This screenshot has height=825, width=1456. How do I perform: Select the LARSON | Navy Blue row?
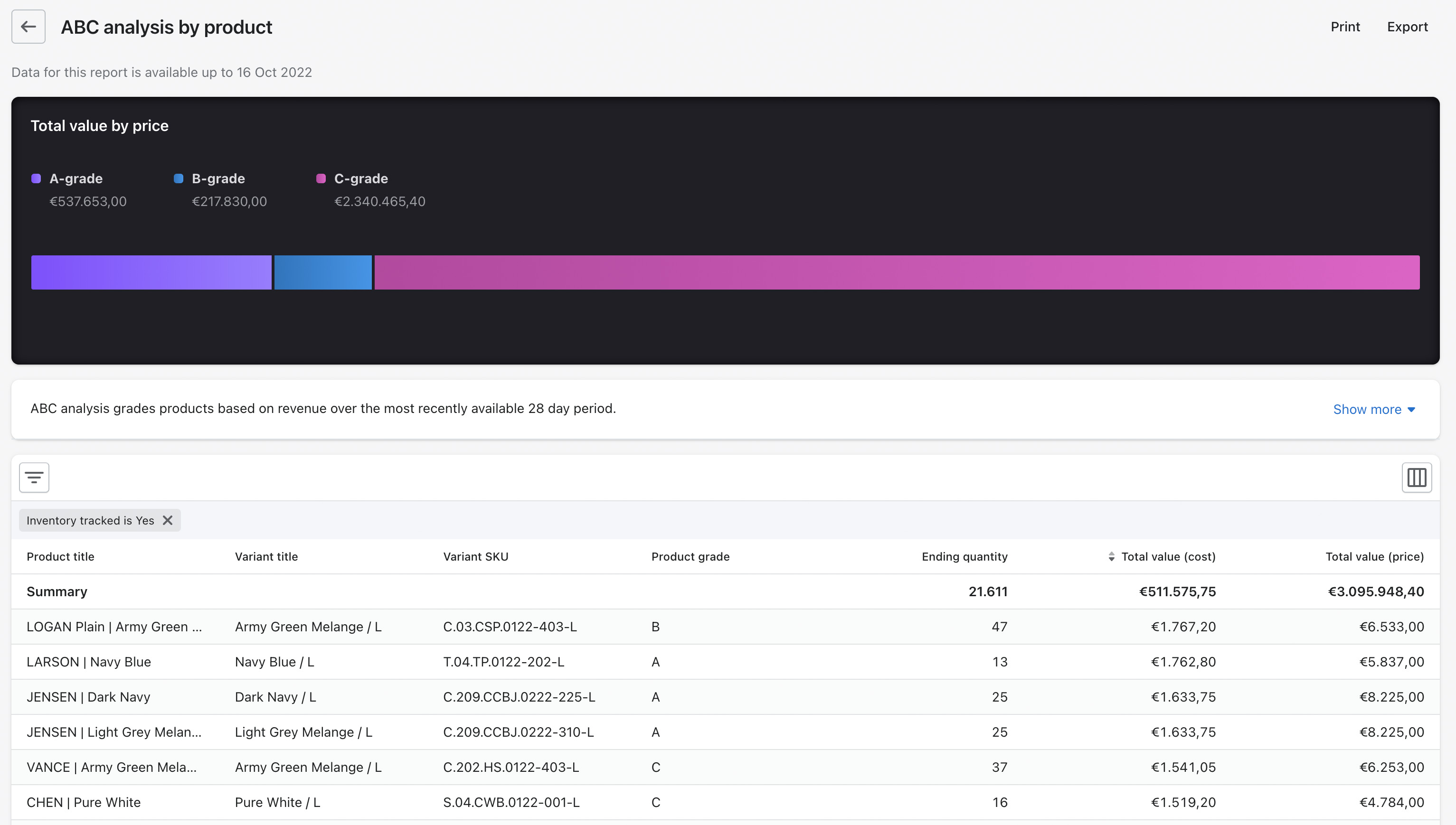(x=88, y=662)
